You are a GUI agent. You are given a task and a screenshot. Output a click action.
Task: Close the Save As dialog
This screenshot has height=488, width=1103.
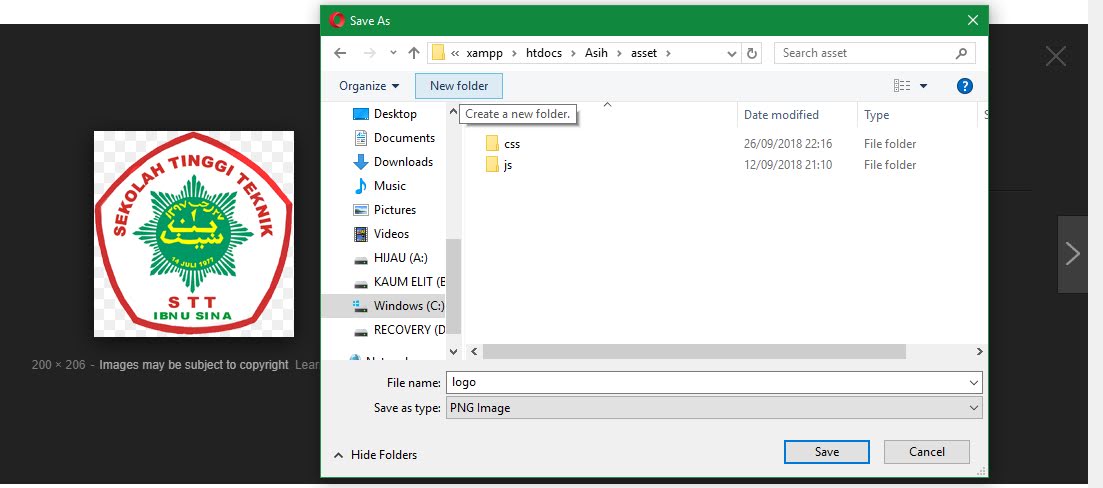[973, 20]
